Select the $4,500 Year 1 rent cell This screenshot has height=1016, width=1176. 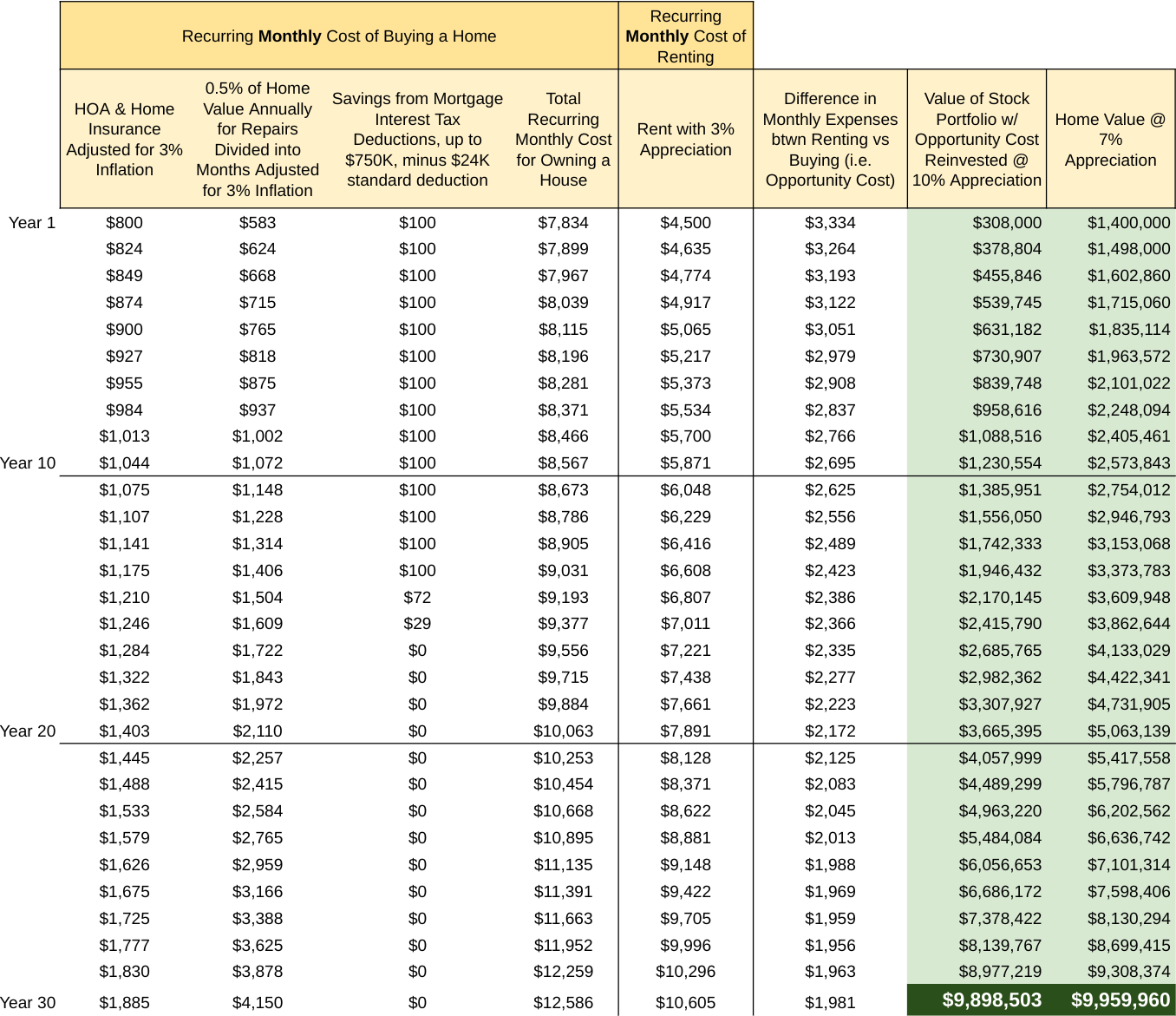click(x=685, y=223)
